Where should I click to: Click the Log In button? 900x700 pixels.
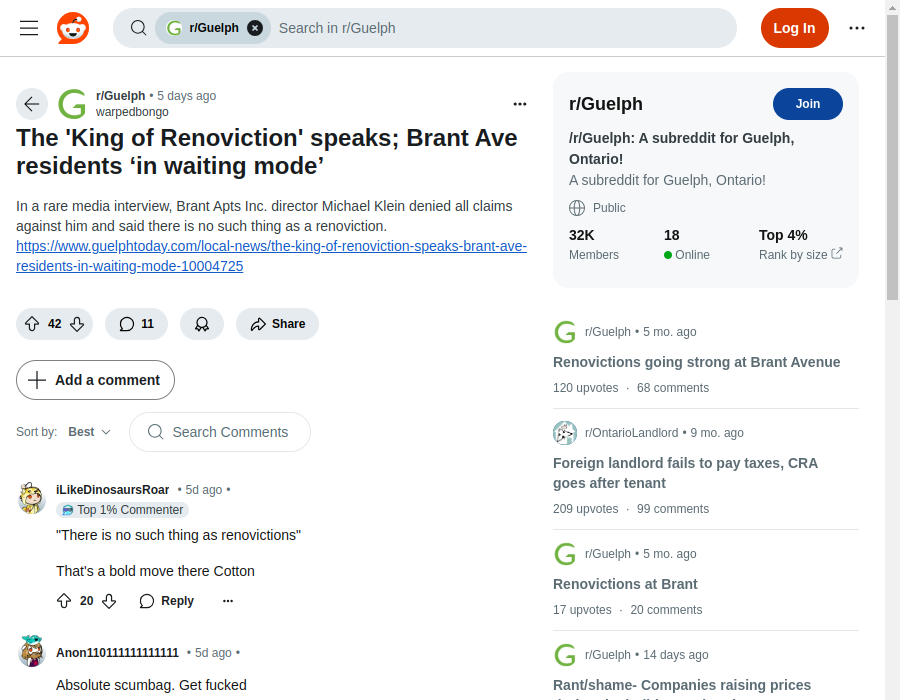pyautogui.click(x=794, y=28)
